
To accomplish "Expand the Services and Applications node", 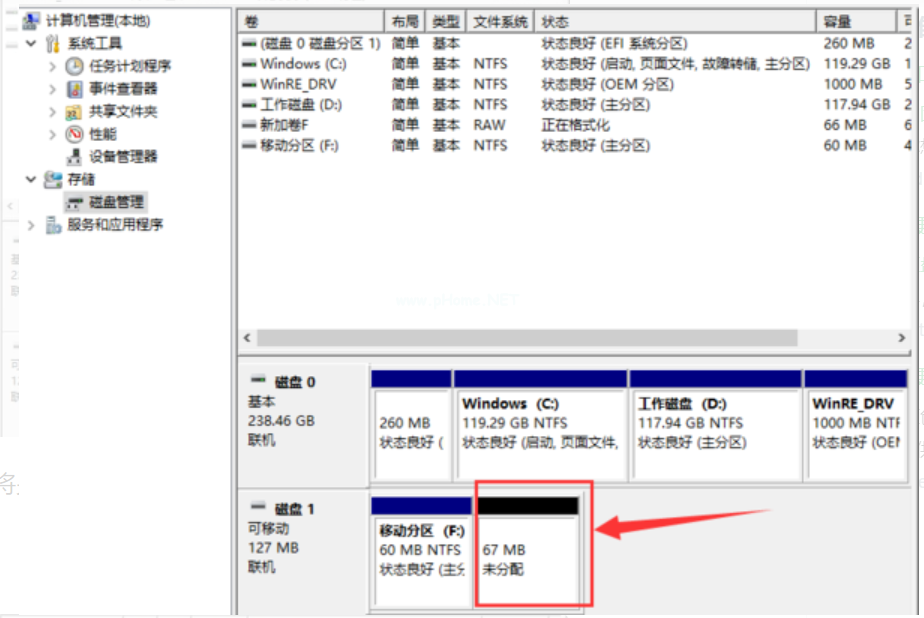I will 31,225.
